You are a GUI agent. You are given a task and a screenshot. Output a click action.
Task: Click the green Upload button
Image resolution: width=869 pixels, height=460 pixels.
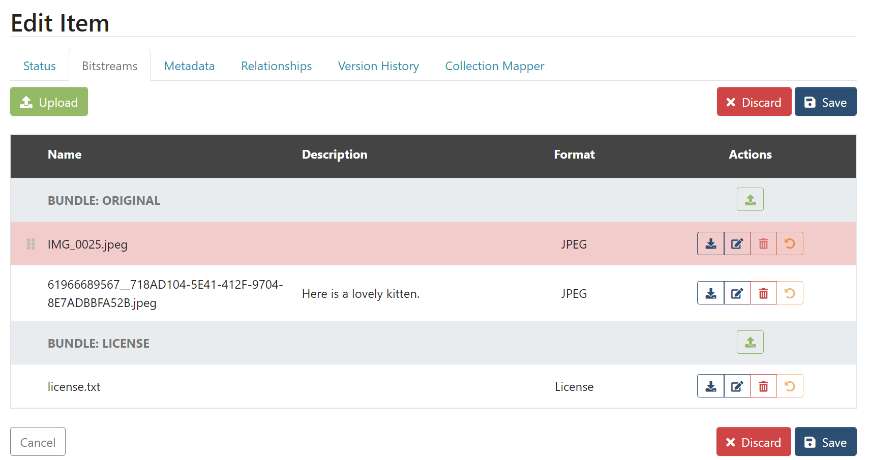pos(49,102)
